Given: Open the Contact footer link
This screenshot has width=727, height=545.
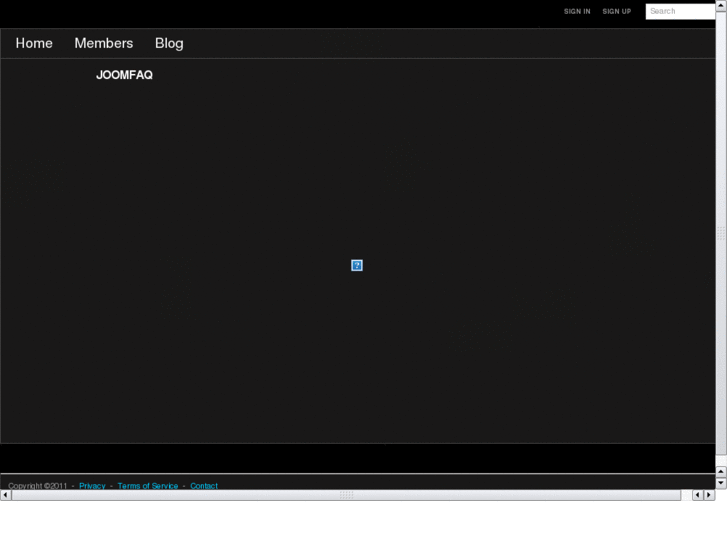Looking at the screenshot, I should tap(204, 486).
